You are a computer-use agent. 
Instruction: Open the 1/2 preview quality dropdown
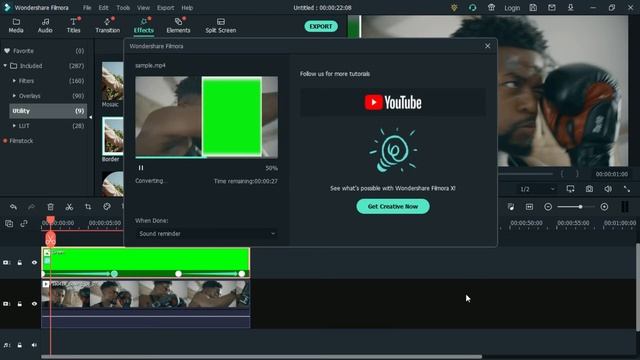(x=537, y=189)
